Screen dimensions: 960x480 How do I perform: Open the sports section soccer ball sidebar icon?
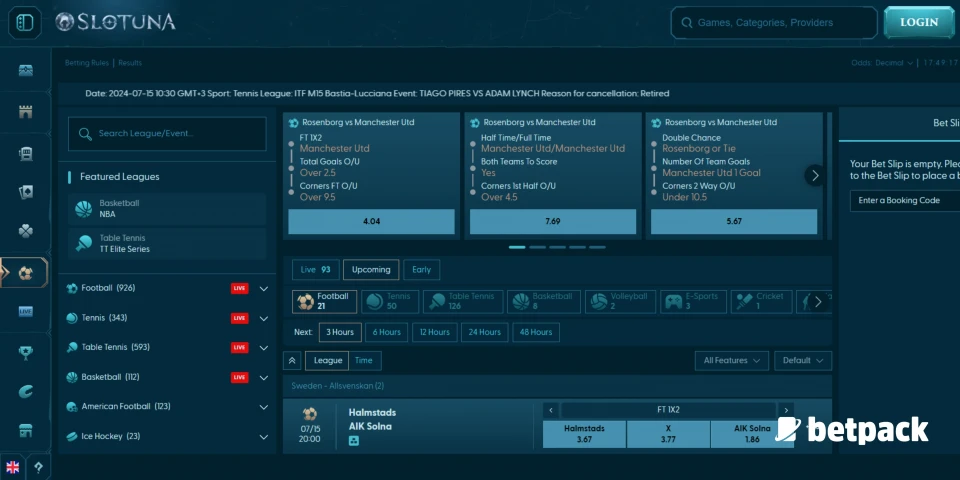click(25, 272)
